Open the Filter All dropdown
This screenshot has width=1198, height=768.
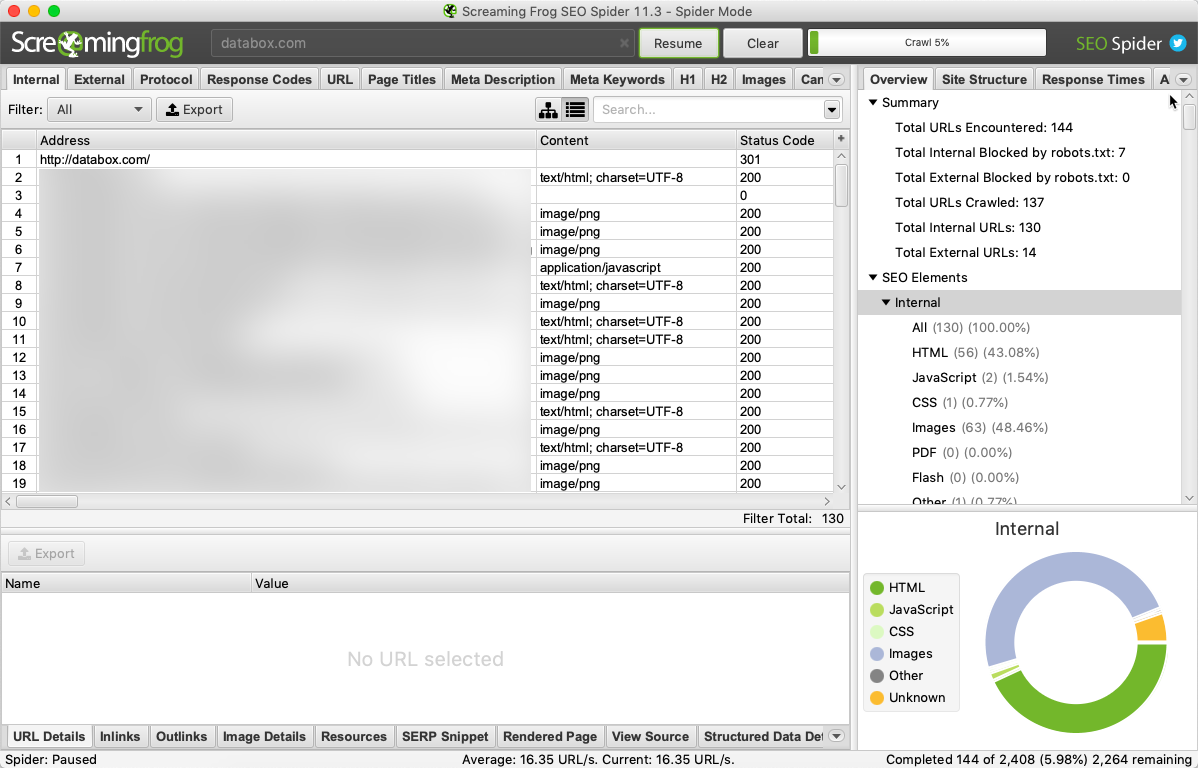coord(99,110)
